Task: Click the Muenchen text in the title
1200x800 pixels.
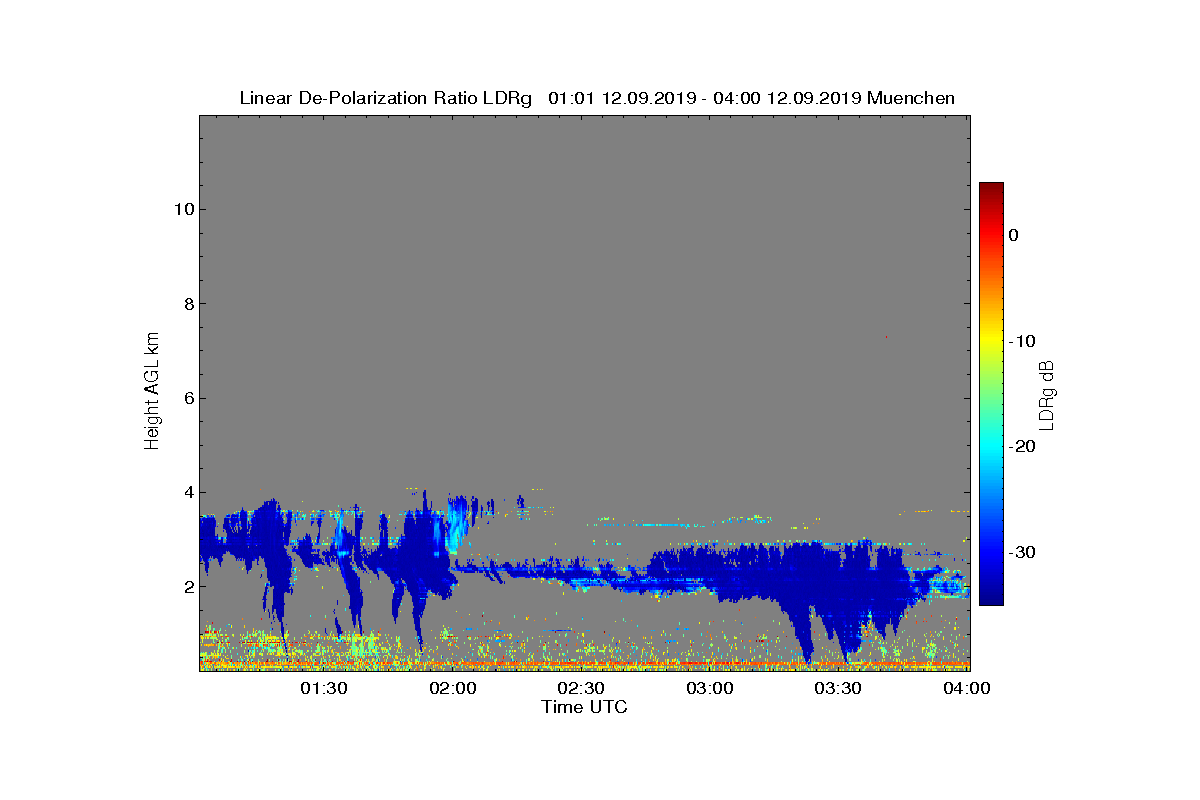Action: coord(911,98)
